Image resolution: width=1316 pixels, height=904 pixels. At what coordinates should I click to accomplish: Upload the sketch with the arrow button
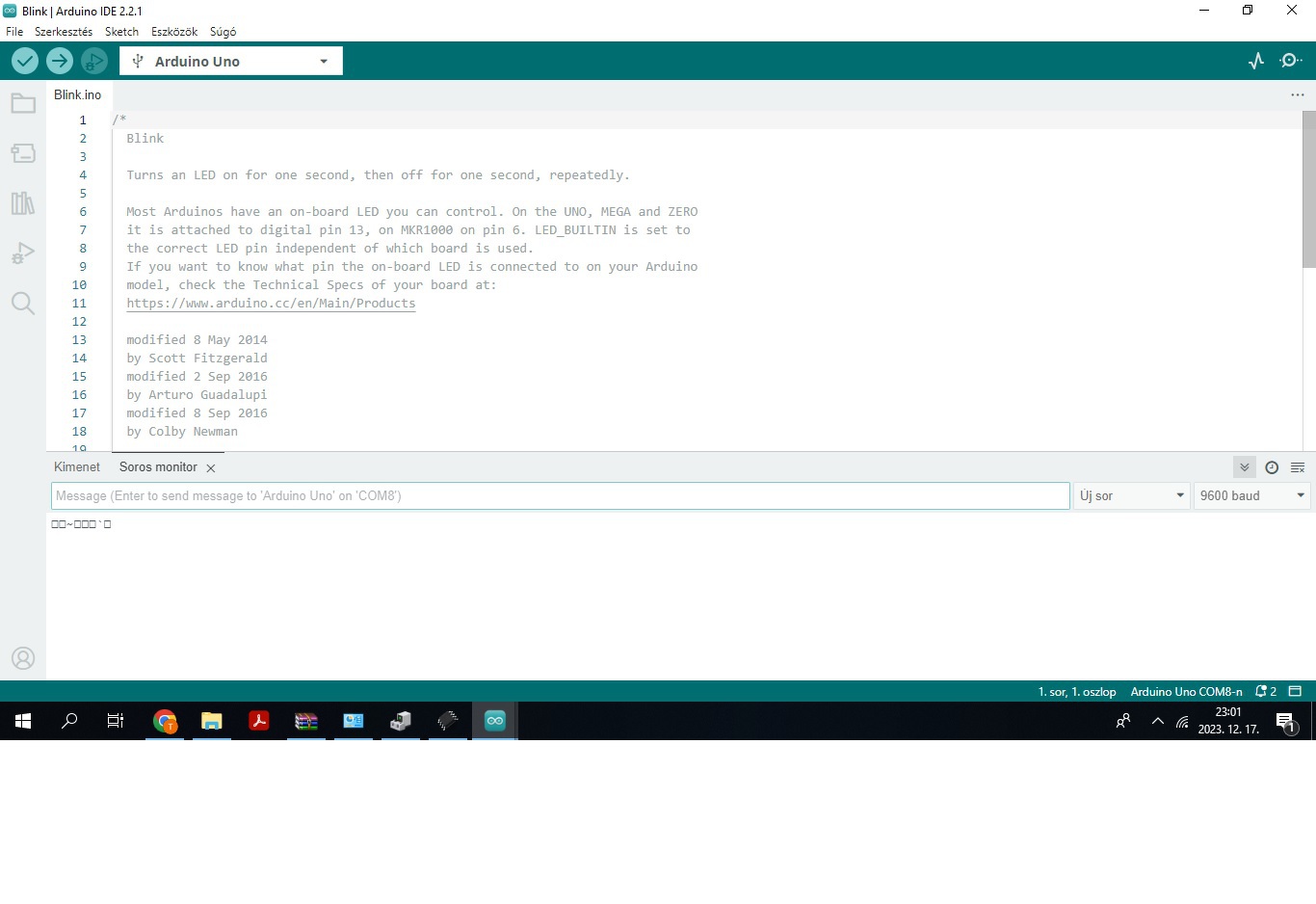point(60,61)
